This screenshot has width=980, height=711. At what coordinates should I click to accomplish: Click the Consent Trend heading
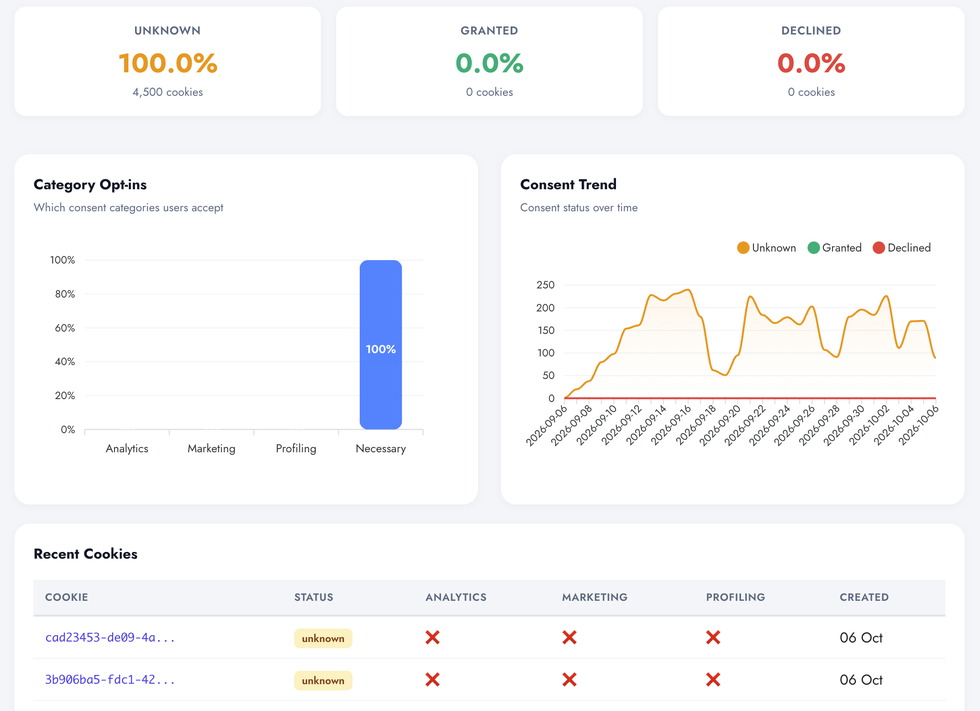568,184
